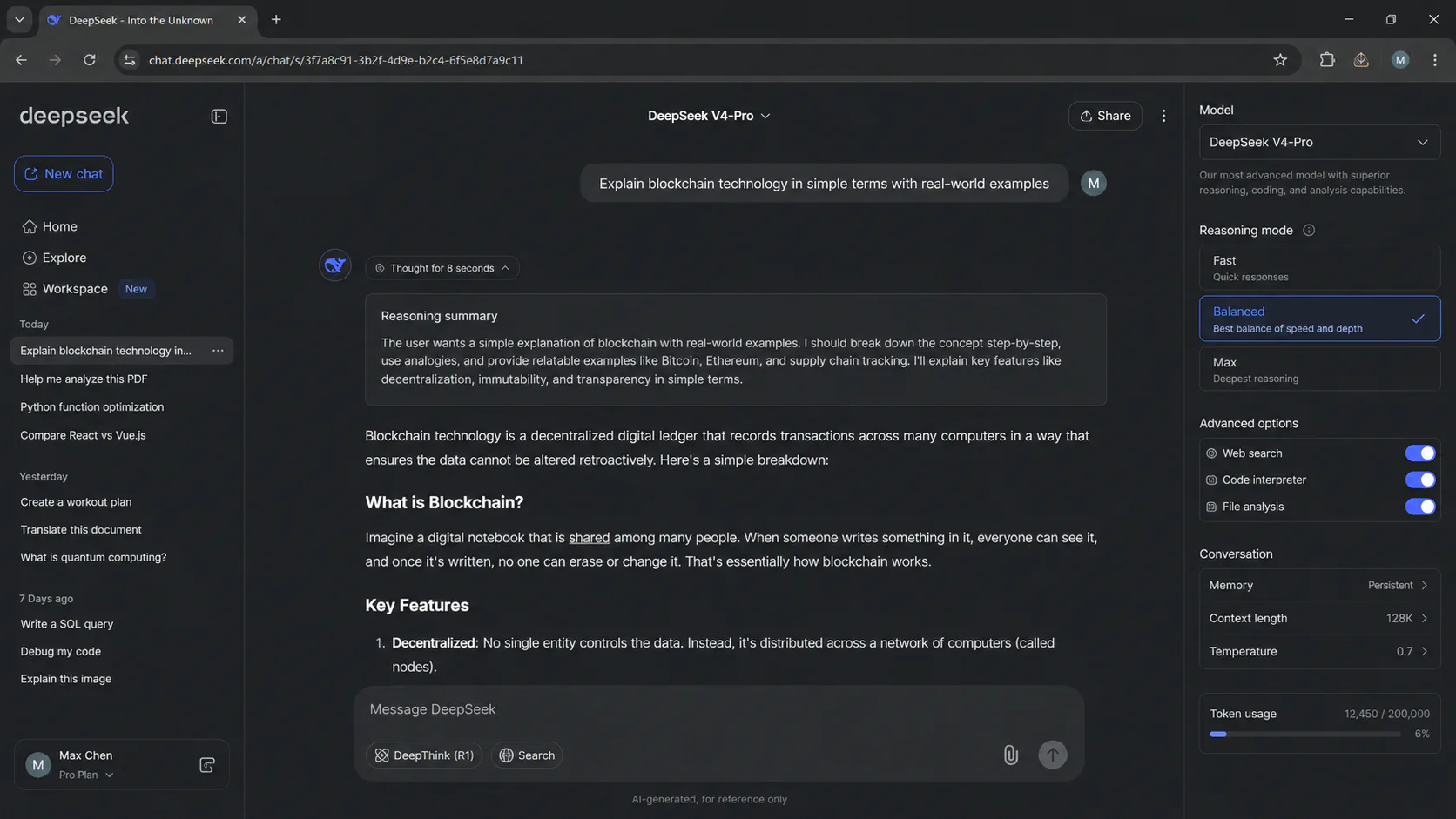This screenshot has width=1456, height=819.
Task: Send the message with the arrow button
Action: (x=1053, y=755)
